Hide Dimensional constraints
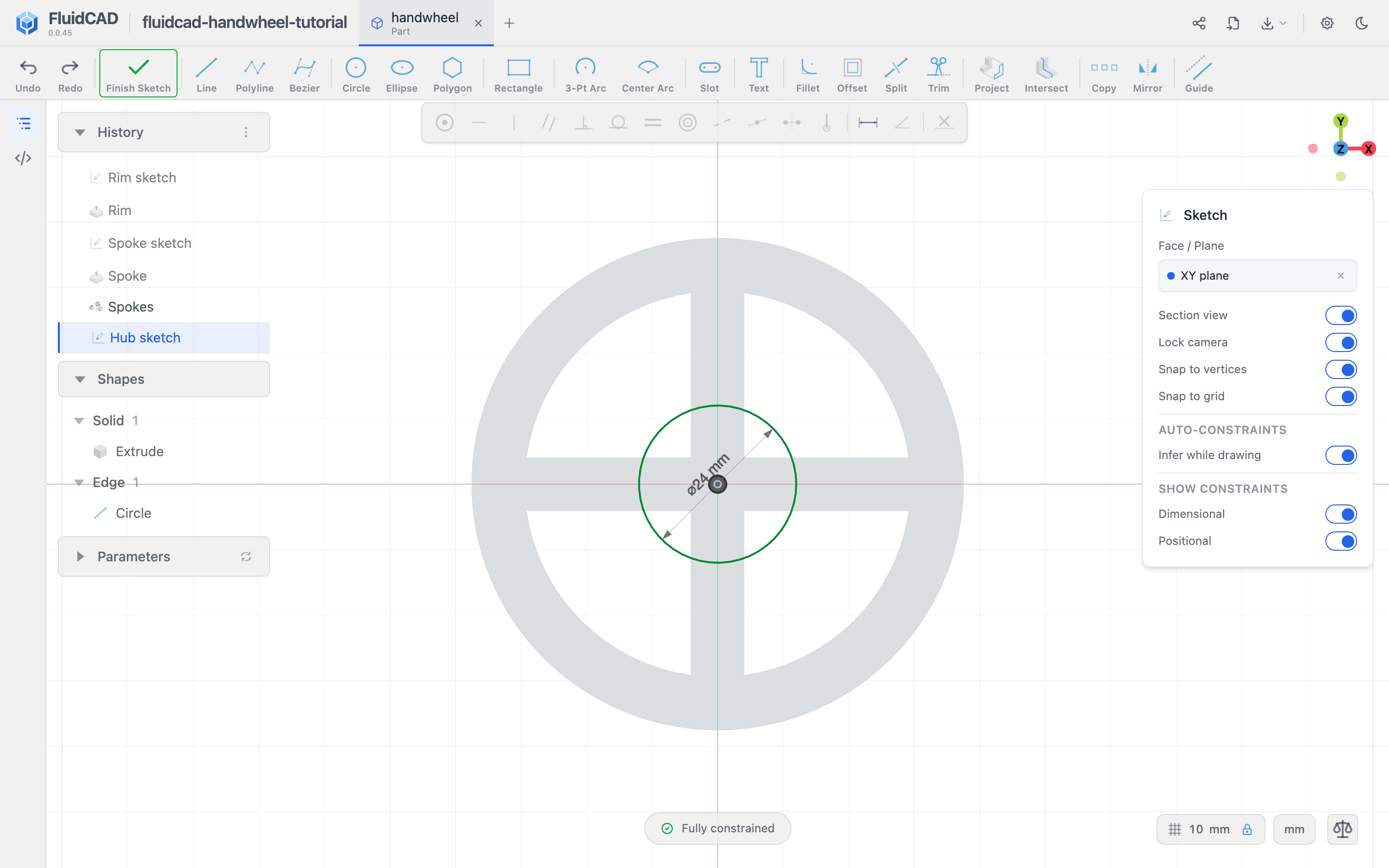Viewport: 1389px width, 868px height. click(x=1341, y=514)
